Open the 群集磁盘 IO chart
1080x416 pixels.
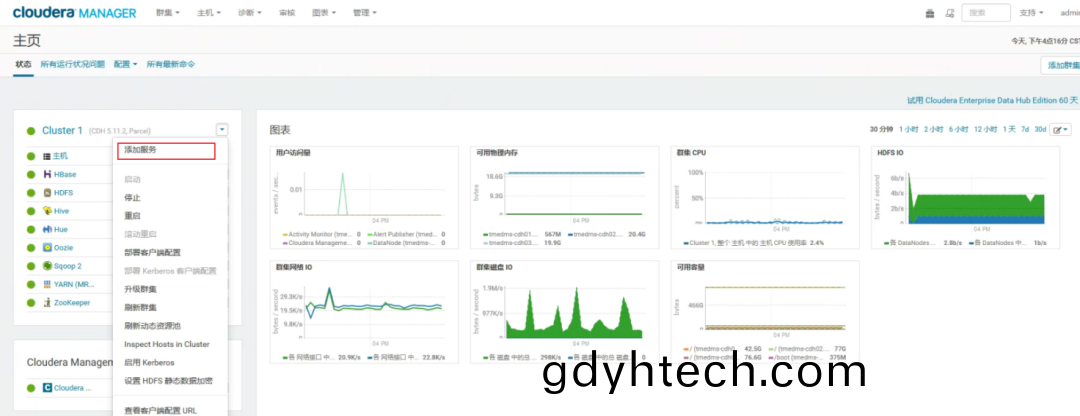pos(564,312)
